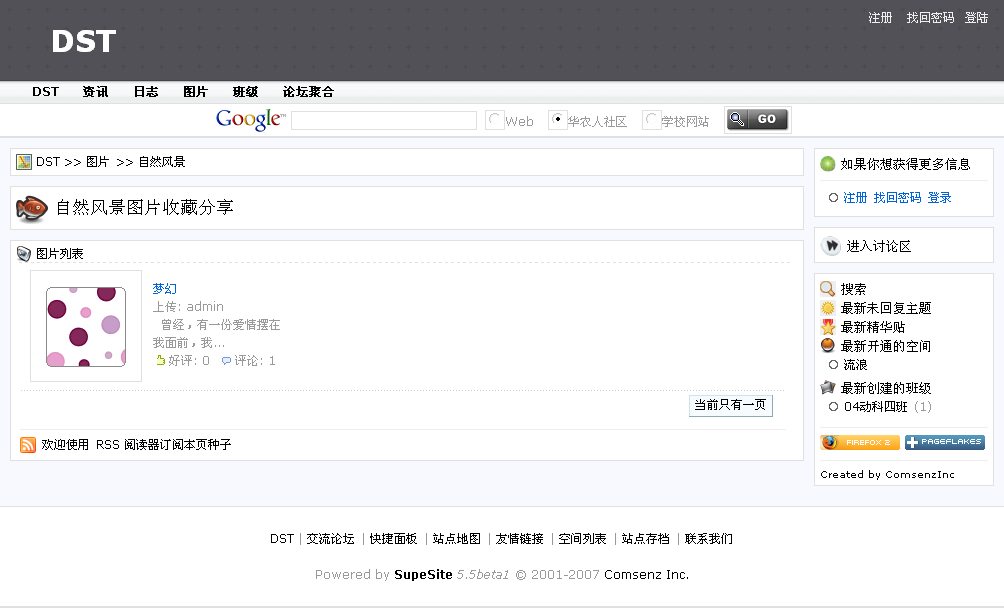Click the orange RSS feed icon
Viewport: 1004px width, 608px height.
coord(28,445)
